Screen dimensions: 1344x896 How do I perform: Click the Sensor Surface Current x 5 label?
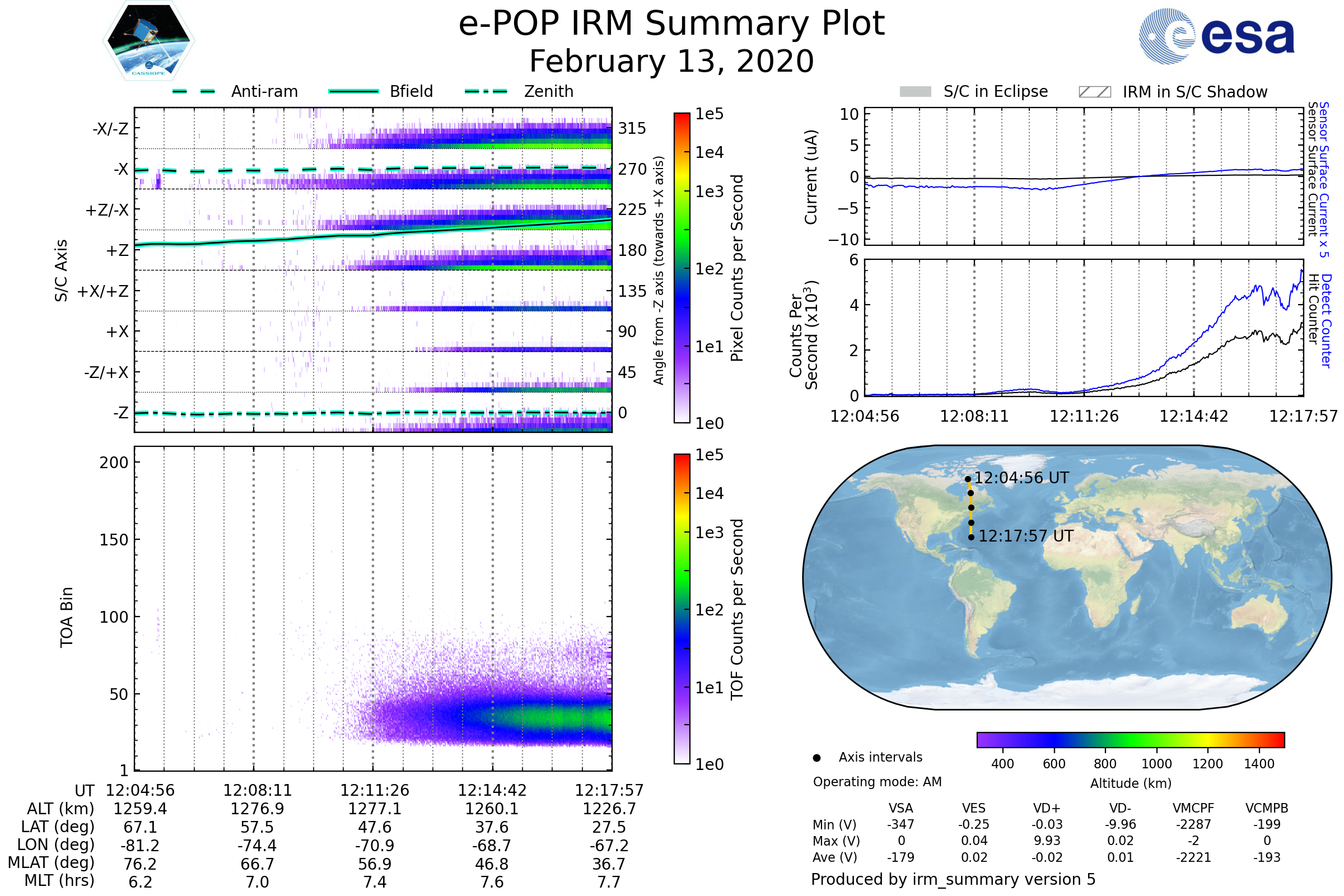click(1324, 179)
